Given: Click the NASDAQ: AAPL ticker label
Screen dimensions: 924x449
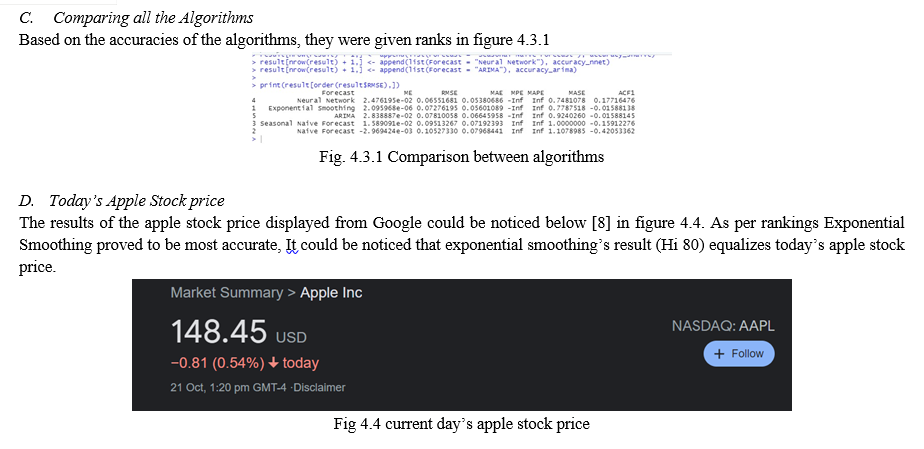Looking at the screenshot, I should [723, 326].
